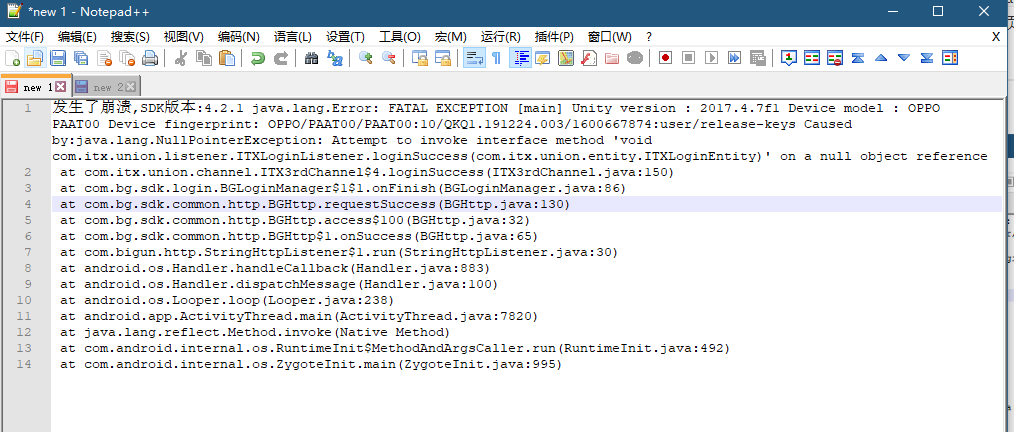Open the 文件(F) menu

pos(25,37)
